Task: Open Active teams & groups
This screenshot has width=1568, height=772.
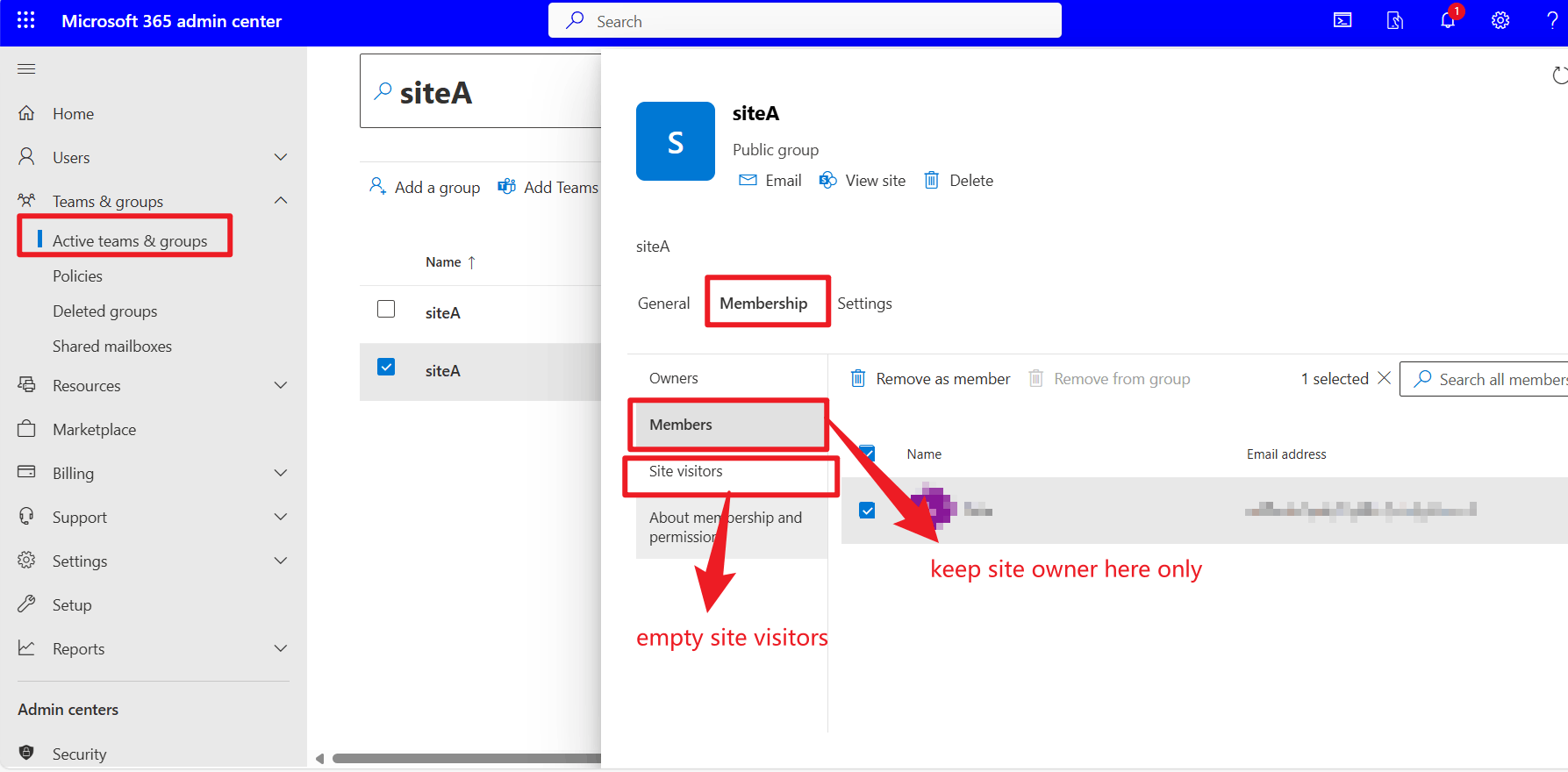Action: [x=130, y=240]
